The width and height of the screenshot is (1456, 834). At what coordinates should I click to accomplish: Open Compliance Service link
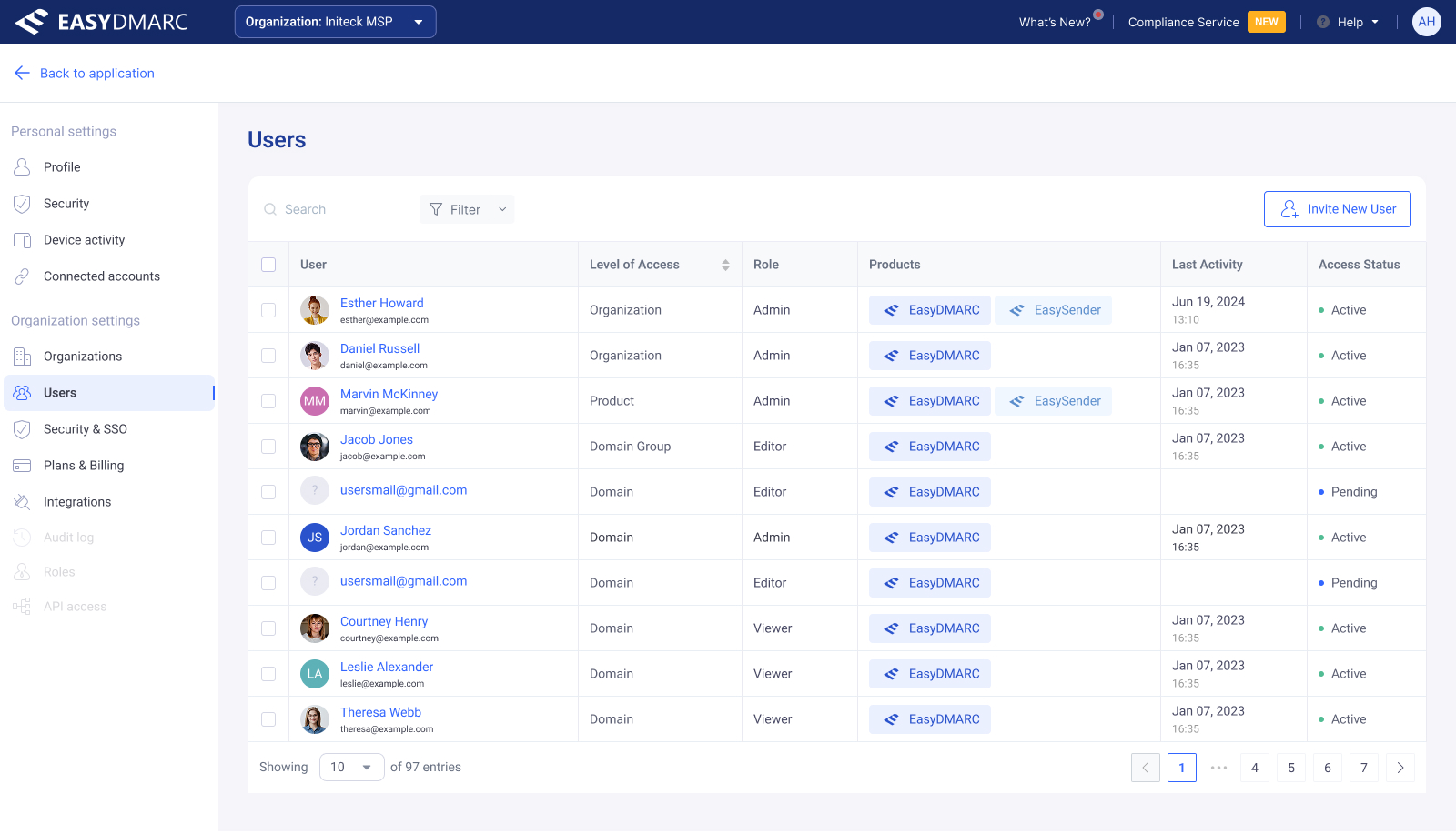tap(1183, 22)
